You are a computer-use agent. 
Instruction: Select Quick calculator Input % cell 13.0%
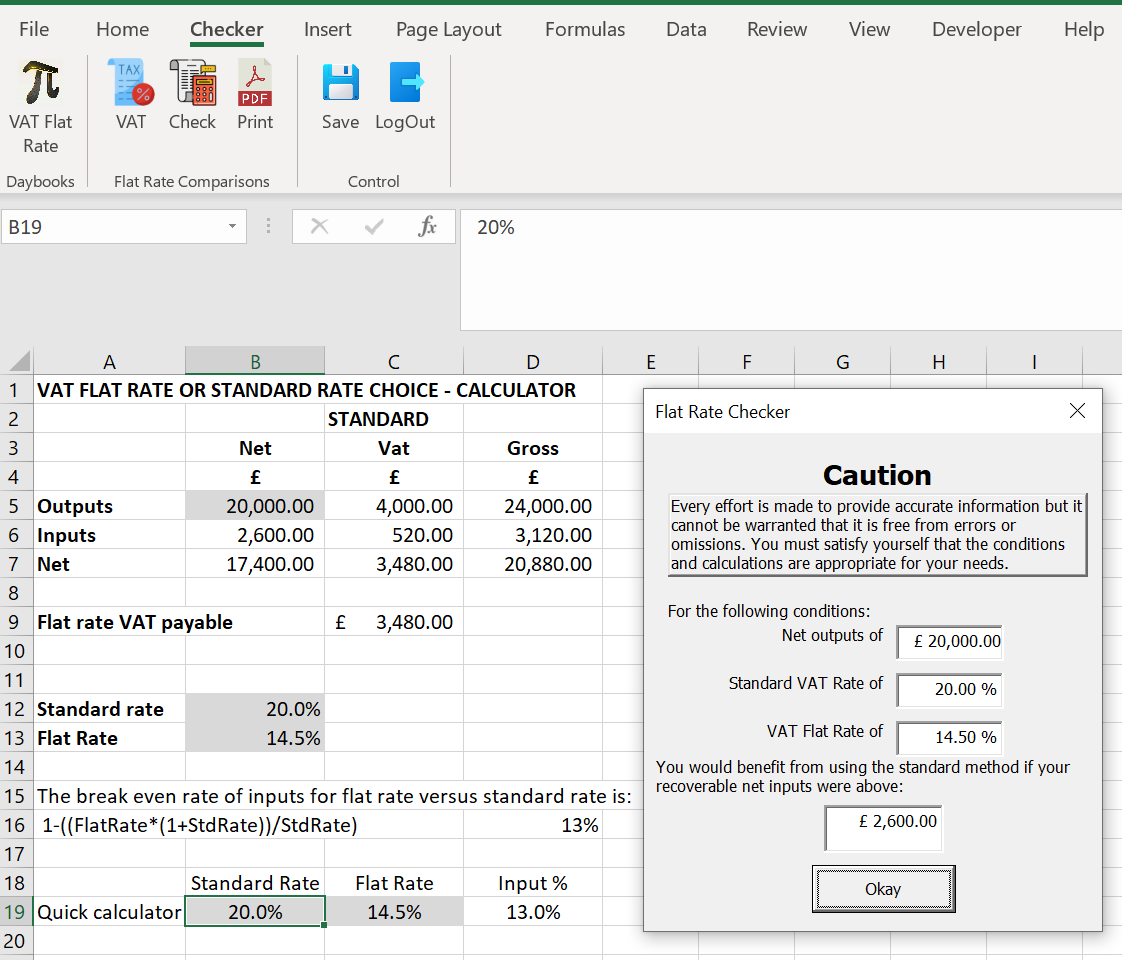pyautogui.click(x=533, y=912)
